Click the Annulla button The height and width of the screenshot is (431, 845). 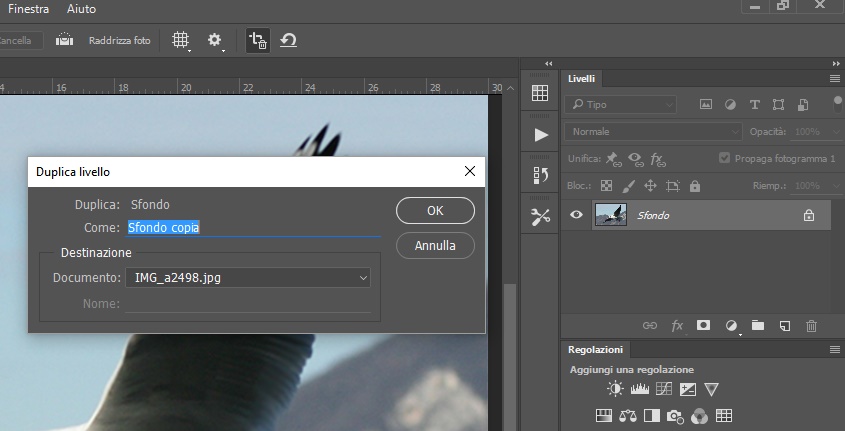pos(435,246)
